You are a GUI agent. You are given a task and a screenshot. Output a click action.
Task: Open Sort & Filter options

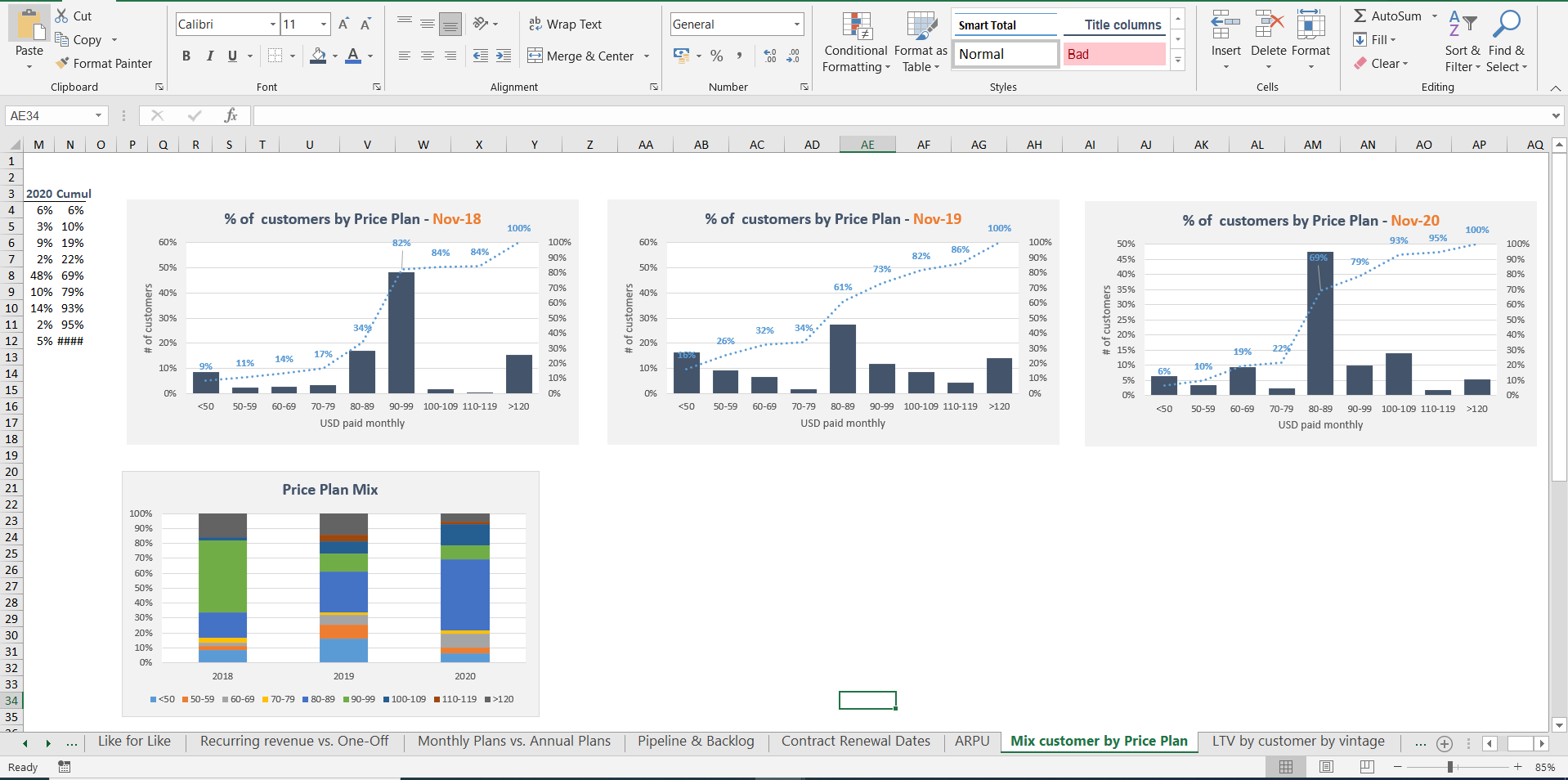pos(1463,43)
